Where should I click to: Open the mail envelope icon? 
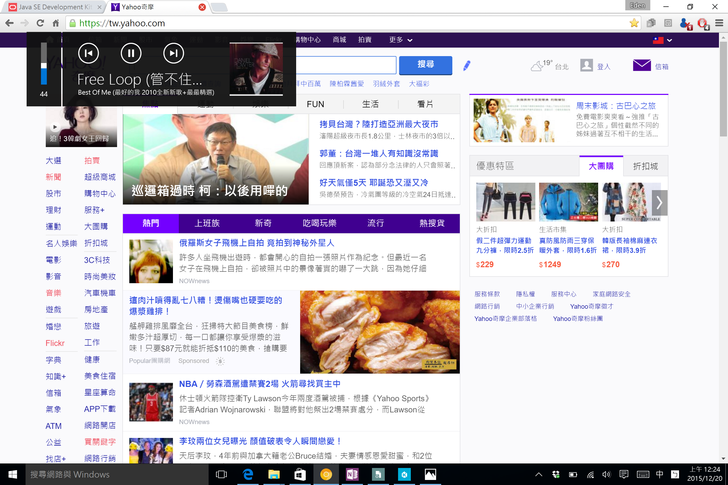[641, 66]
